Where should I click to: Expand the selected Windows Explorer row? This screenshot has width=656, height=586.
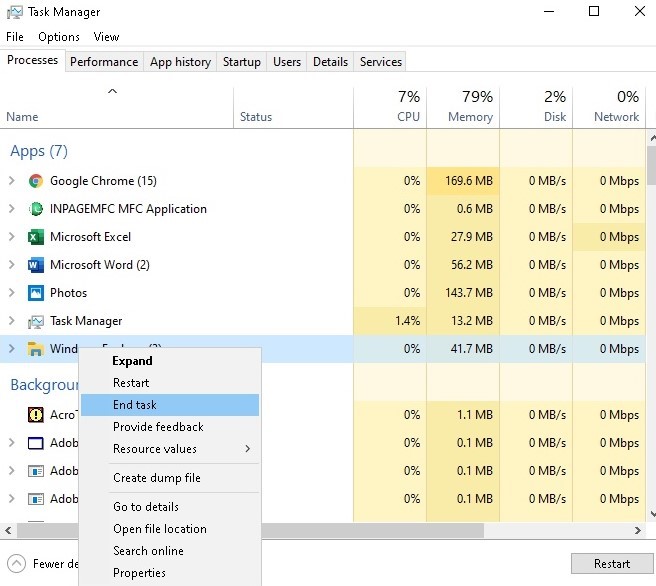[12, 349]
